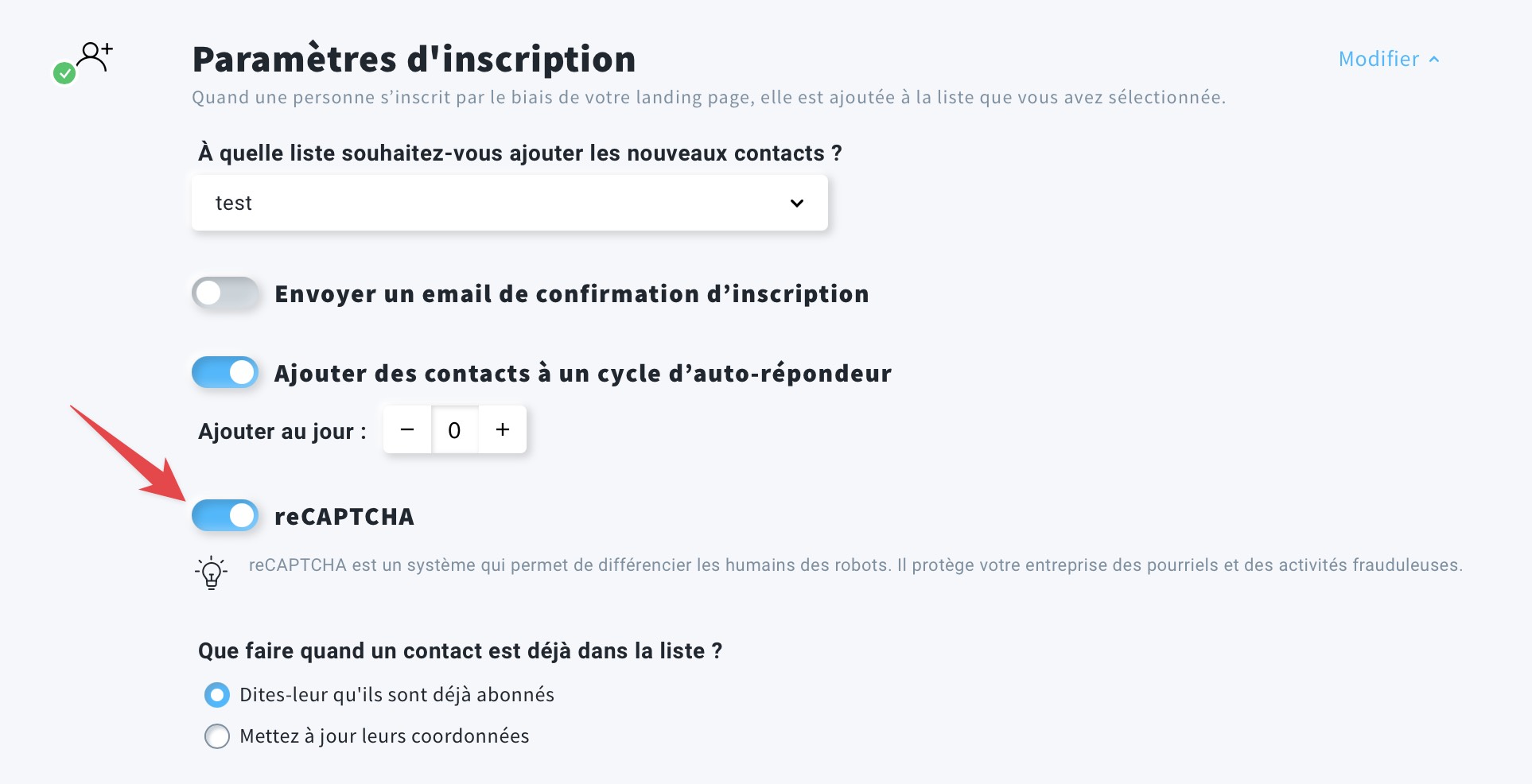This screenshot has width=1532, height=784.
Task: Select 'Dites-leur qu'ils sont déjà abonnés' radio
Action: (x=217, y=695)
